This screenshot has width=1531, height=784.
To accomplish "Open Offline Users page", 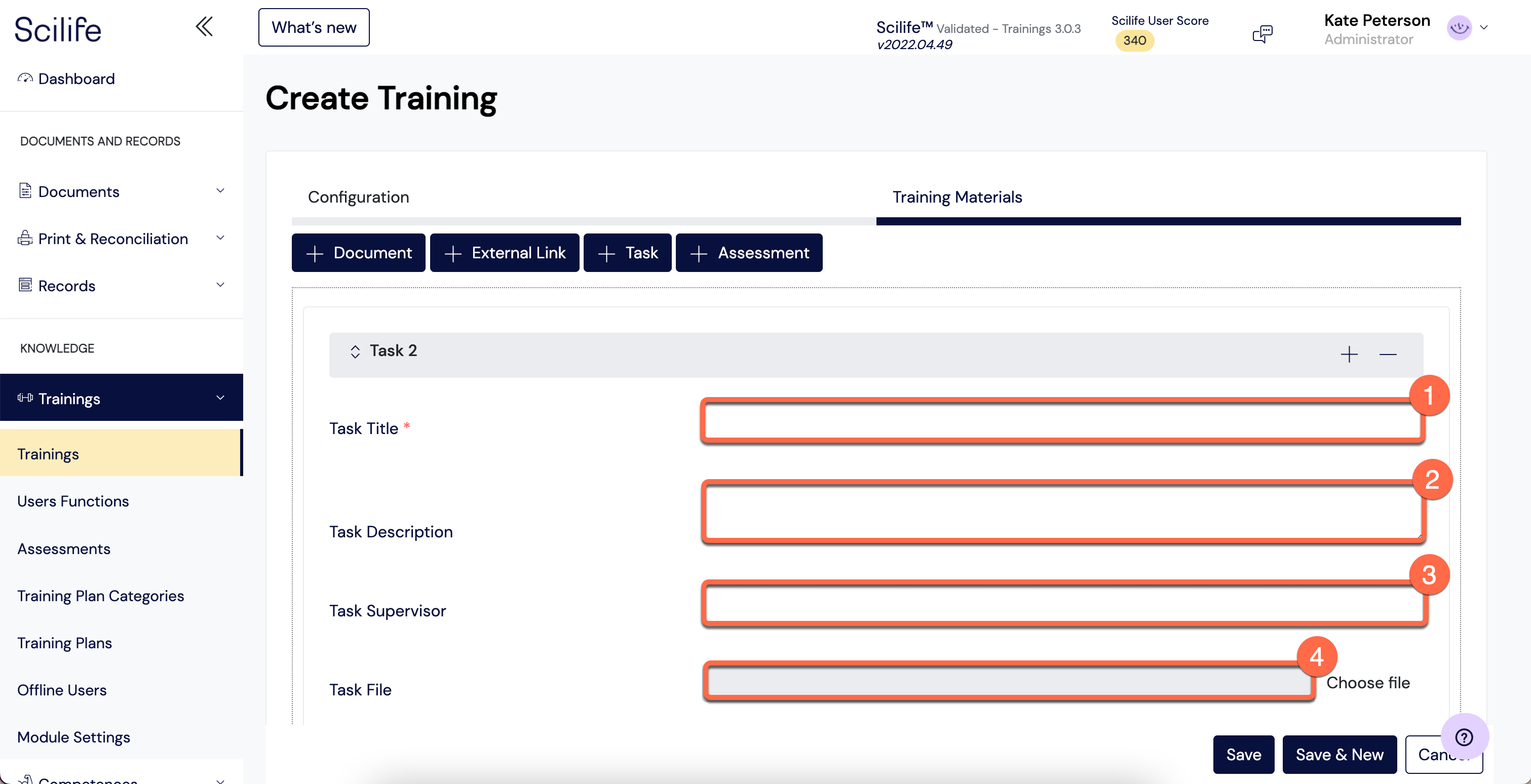I will (62, 690).
